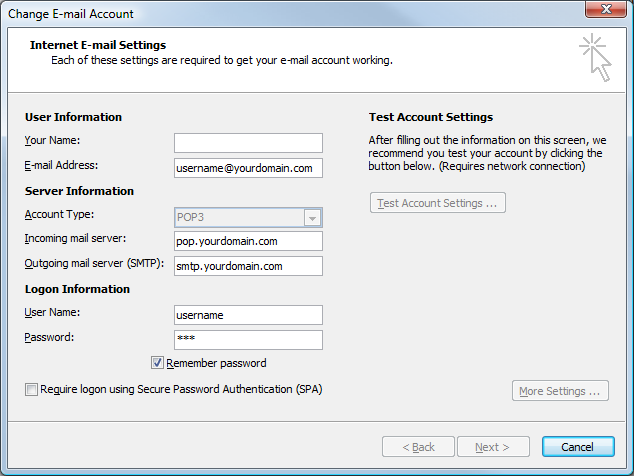This screenshot has height=476, width=634.
Task: Open the Account Type dropdown
Action: [x=312, y=217]
